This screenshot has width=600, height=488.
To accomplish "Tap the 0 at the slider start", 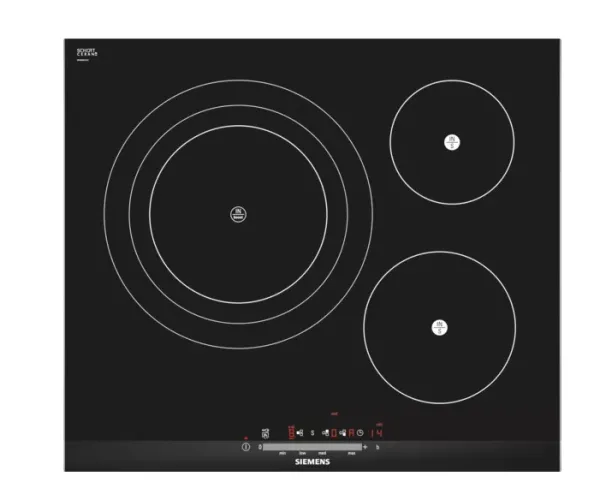I will 260,447.
